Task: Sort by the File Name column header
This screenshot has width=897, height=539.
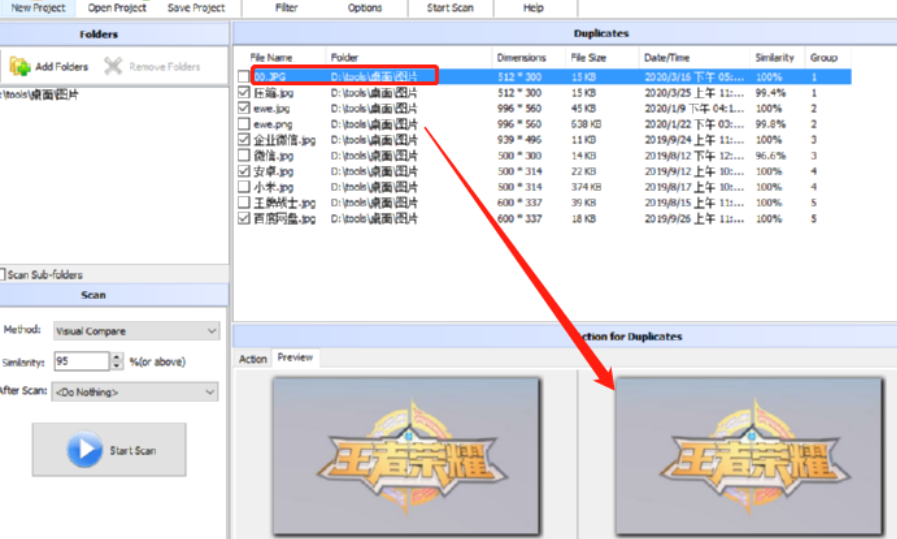Action: pyautogui.click(x=271, y=58)
